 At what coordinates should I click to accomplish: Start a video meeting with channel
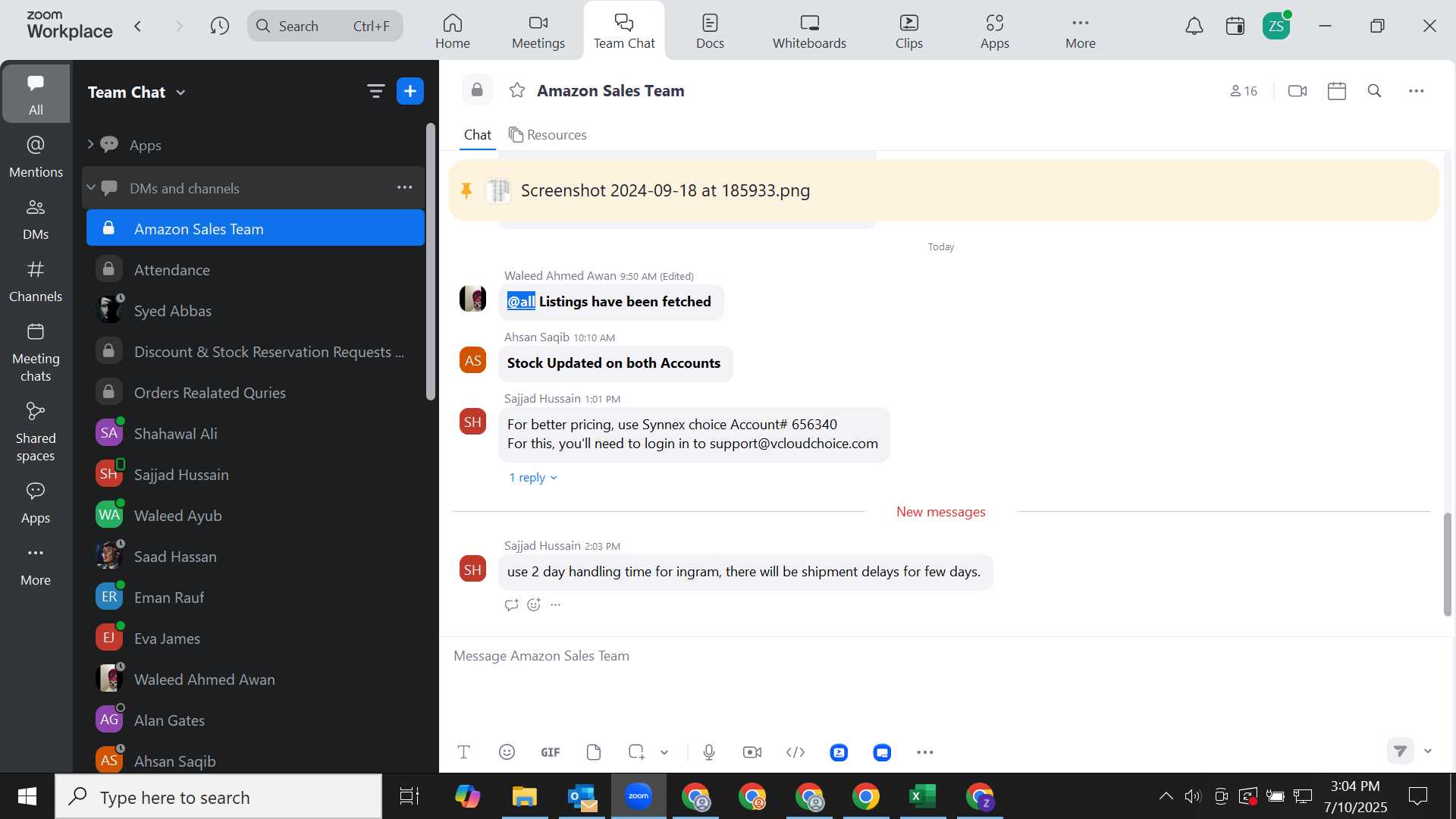tap(1298, 91)
